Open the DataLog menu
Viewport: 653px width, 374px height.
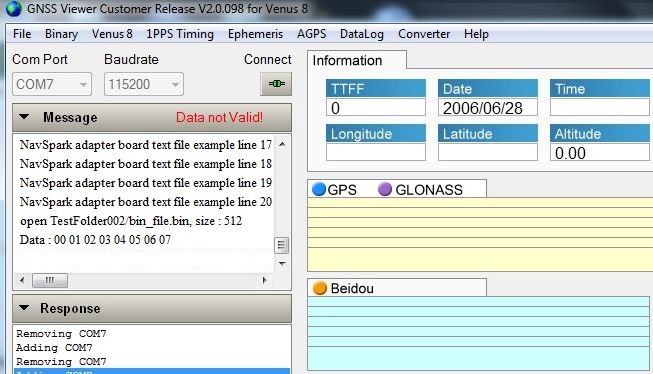(362, 34)
